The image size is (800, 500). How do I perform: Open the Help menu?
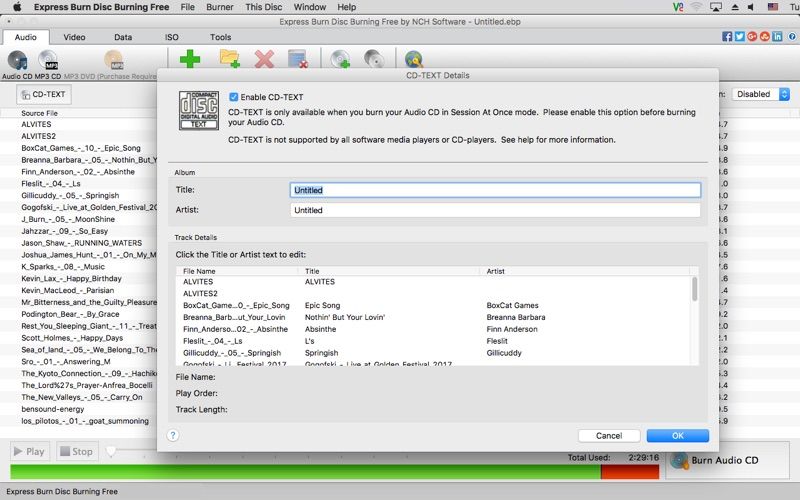click(x=346, y=7)
